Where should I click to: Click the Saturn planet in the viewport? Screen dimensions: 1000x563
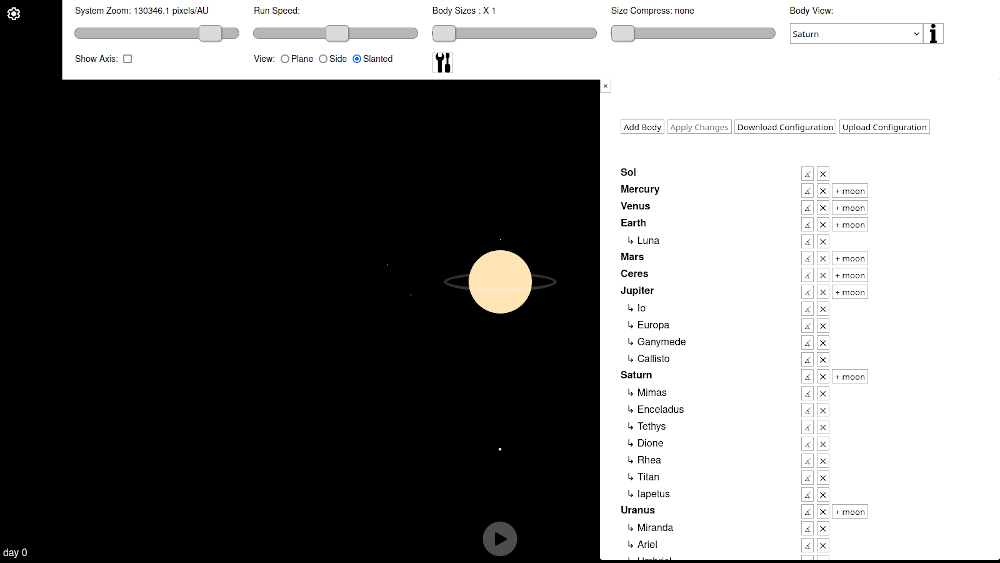(500, 282)
